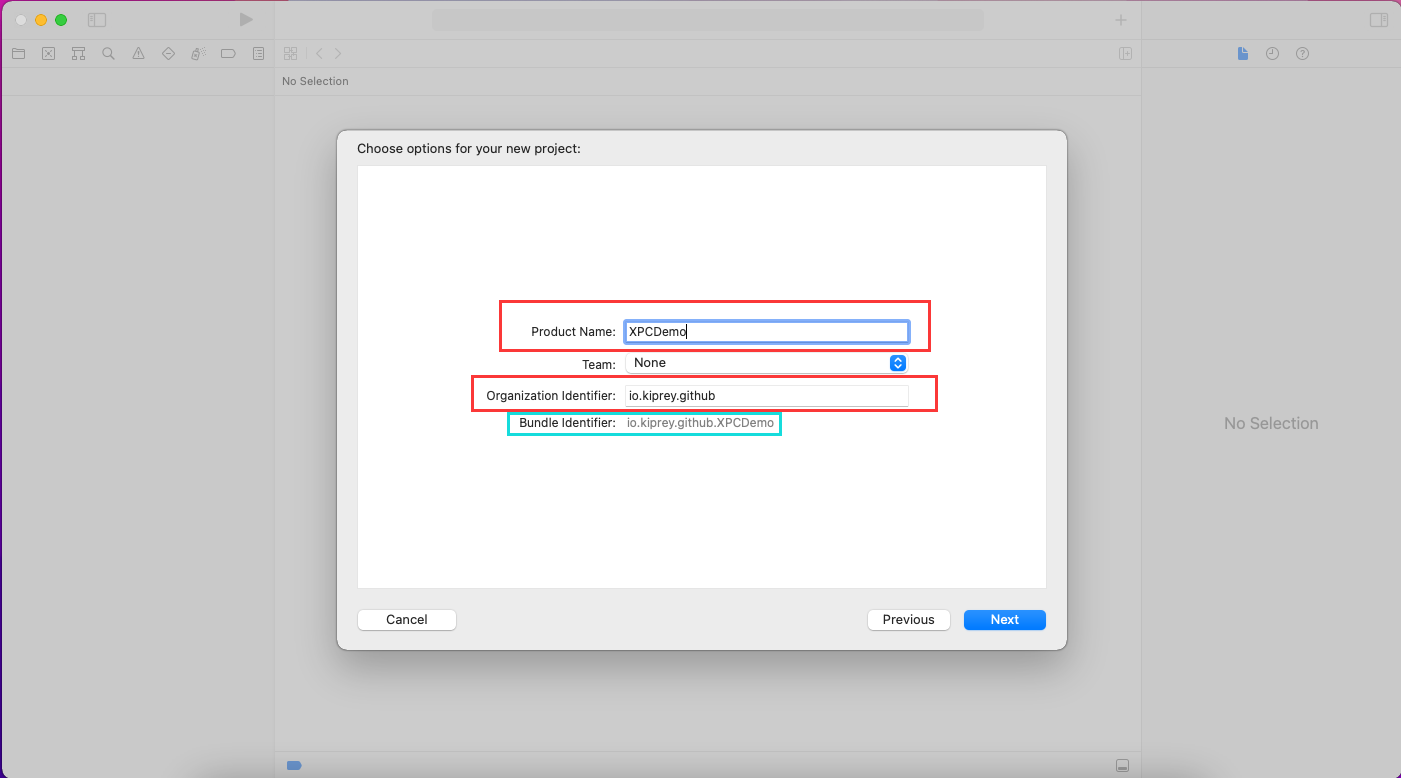Viewport: 1401px width, 778px height.
Task: Click the Next button
Action: [1004, 620]
